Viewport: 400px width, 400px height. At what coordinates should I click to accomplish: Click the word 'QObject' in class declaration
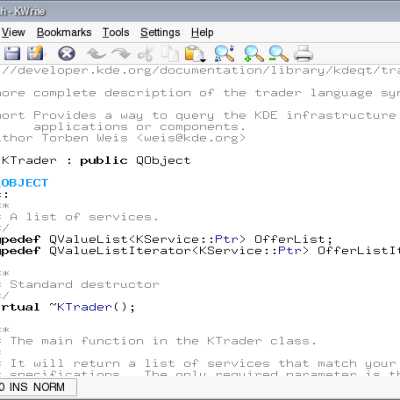(x=163, y=161)
